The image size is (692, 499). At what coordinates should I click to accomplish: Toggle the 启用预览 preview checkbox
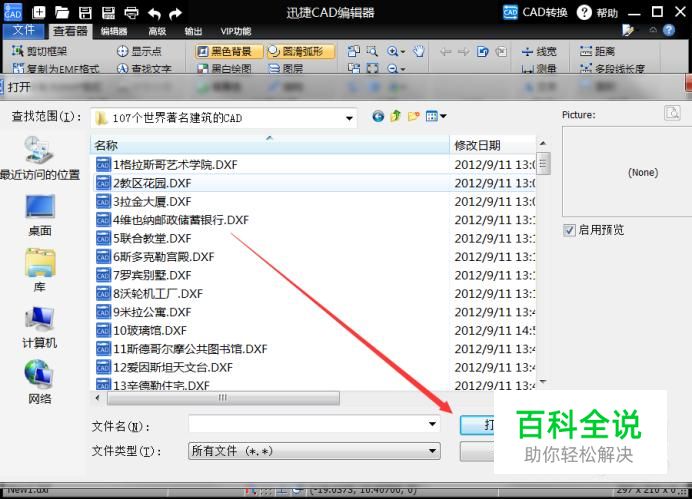[x=569, y=230]
